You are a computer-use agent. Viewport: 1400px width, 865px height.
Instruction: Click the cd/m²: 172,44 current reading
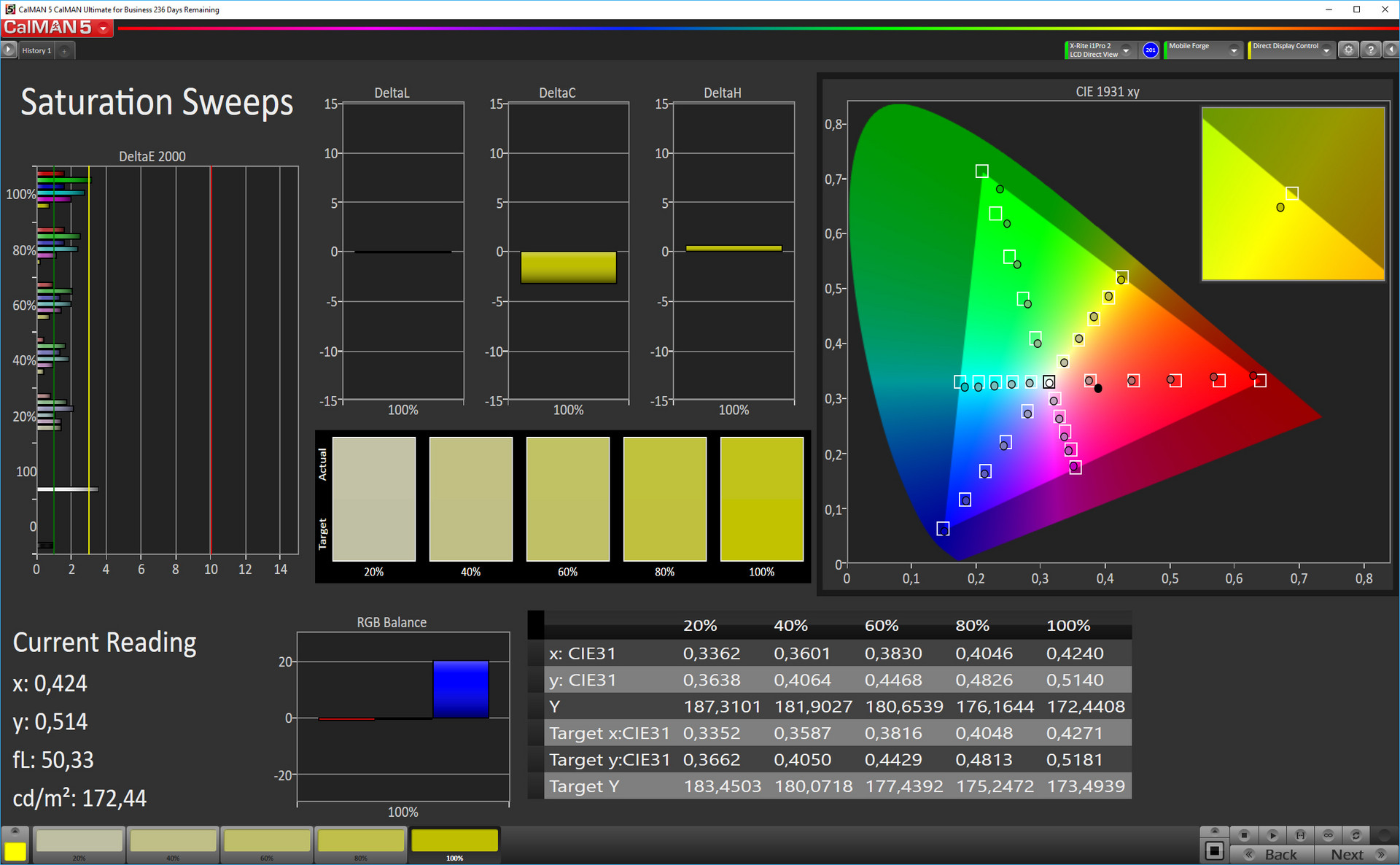79,798
